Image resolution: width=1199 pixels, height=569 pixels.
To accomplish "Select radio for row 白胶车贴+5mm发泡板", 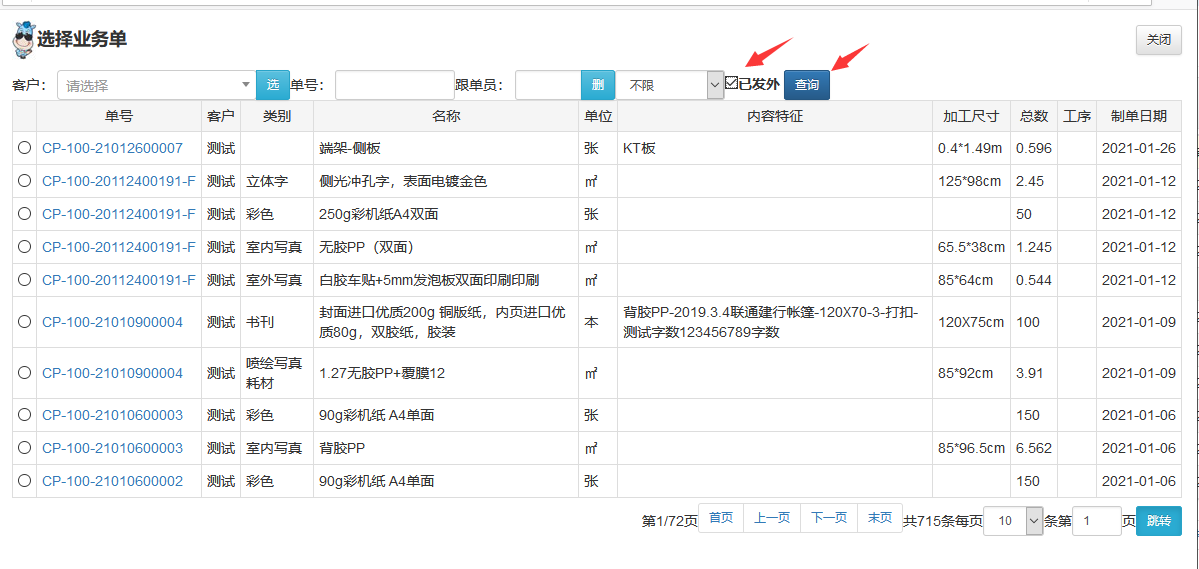I will 24,279.
